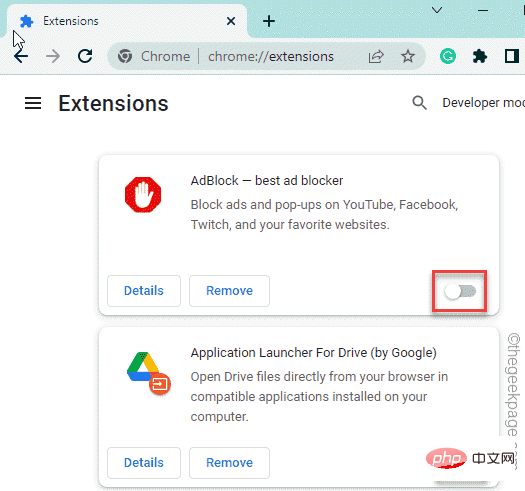Click the large Extensions page heading
525x491 pixels.
(x=114, y=103)
